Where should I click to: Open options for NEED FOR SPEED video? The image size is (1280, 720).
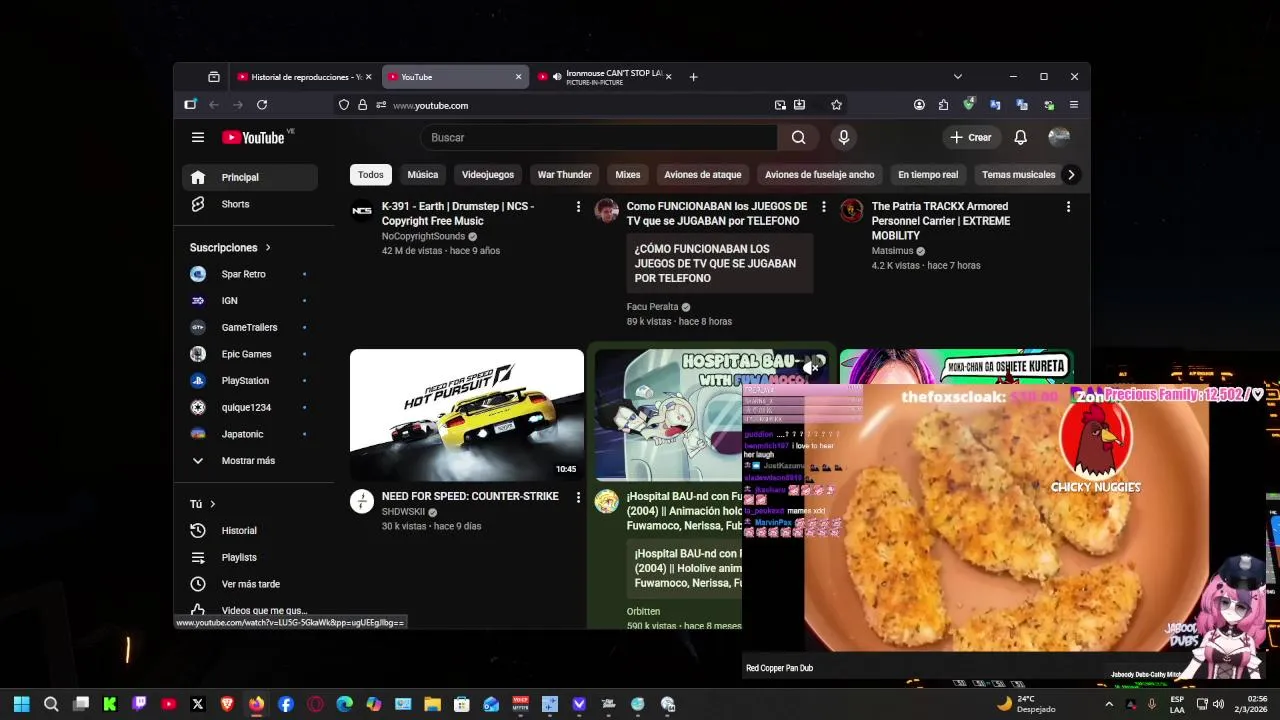578,497
